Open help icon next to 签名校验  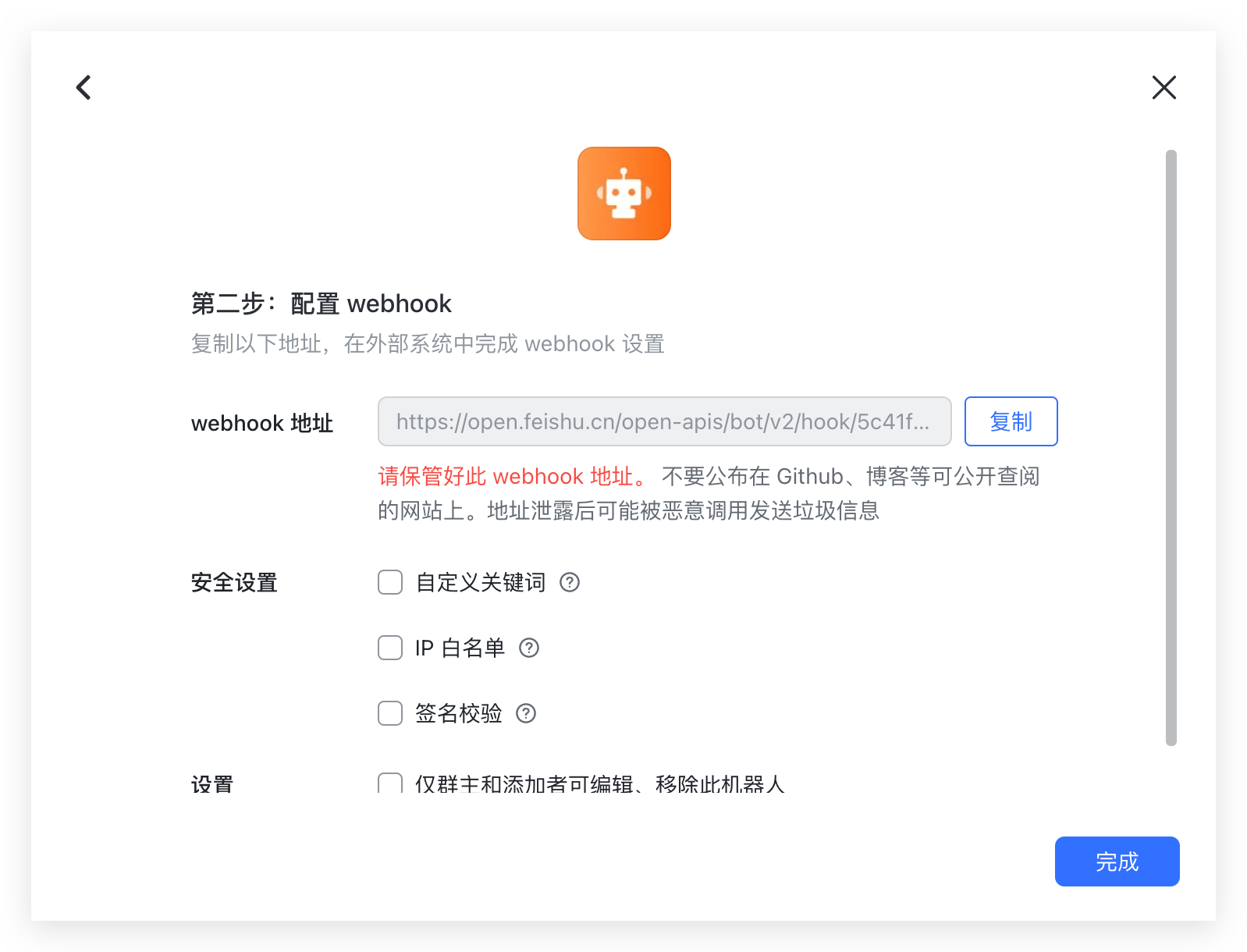coord(526,713)
